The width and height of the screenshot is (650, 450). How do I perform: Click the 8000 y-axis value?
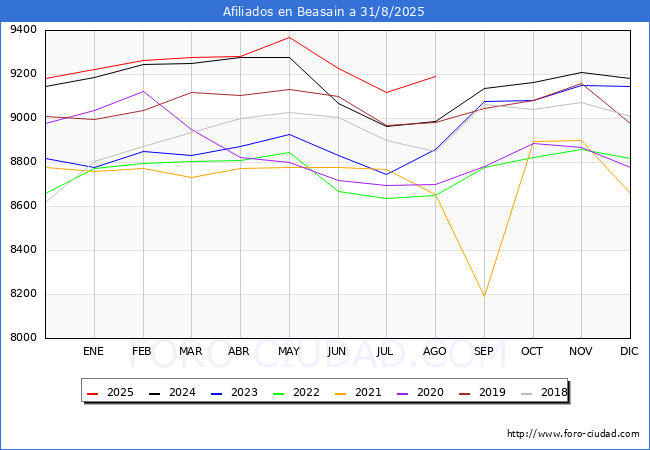click(24, 337)
